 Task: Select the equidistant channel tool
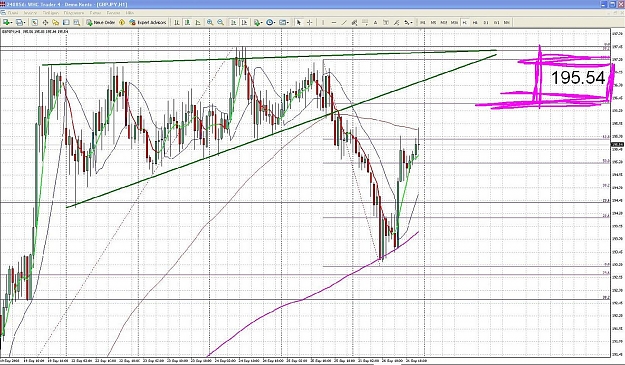354,22
